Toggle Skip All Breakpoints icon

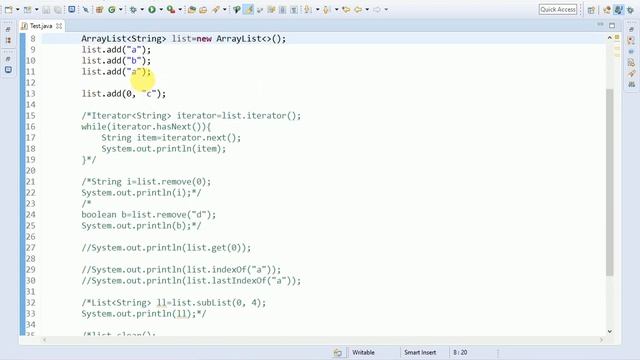[86, 9]
